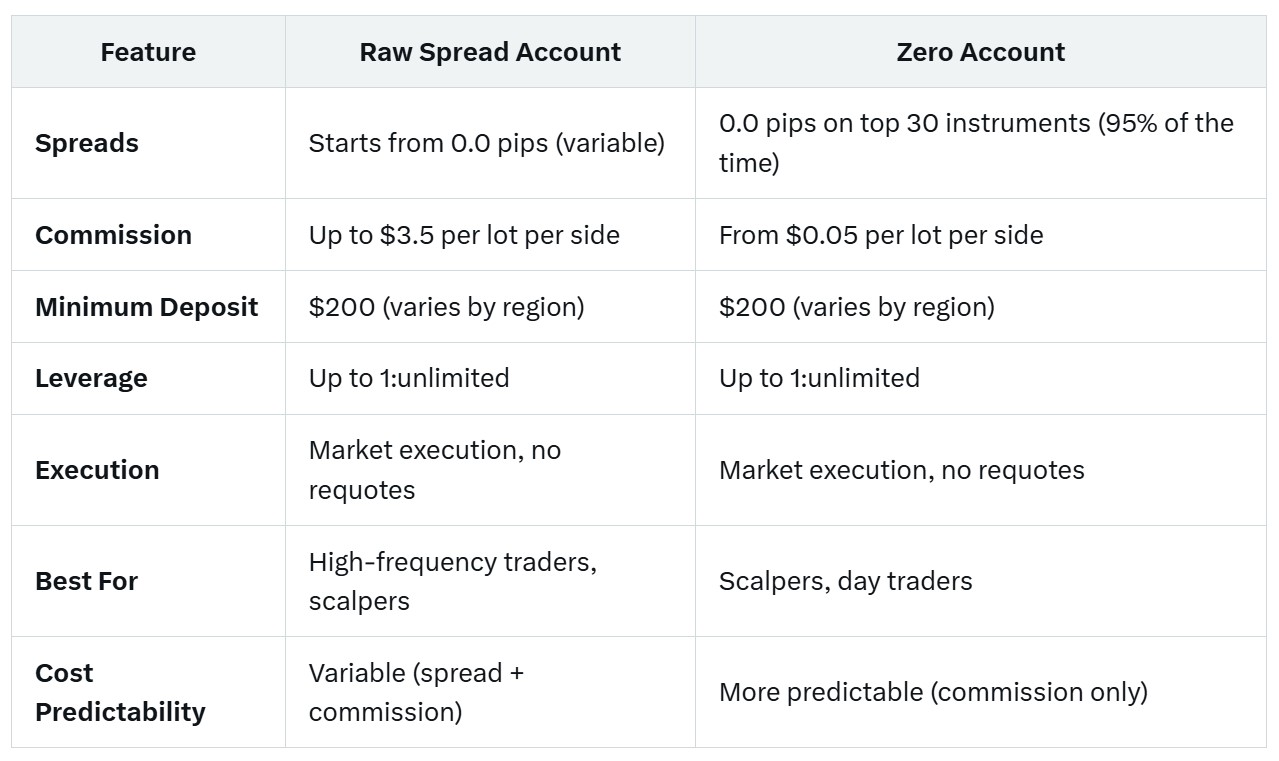The height and width of the screenshot is (761, 1279).
Task: Select the Execution row label
Action: 97,470
